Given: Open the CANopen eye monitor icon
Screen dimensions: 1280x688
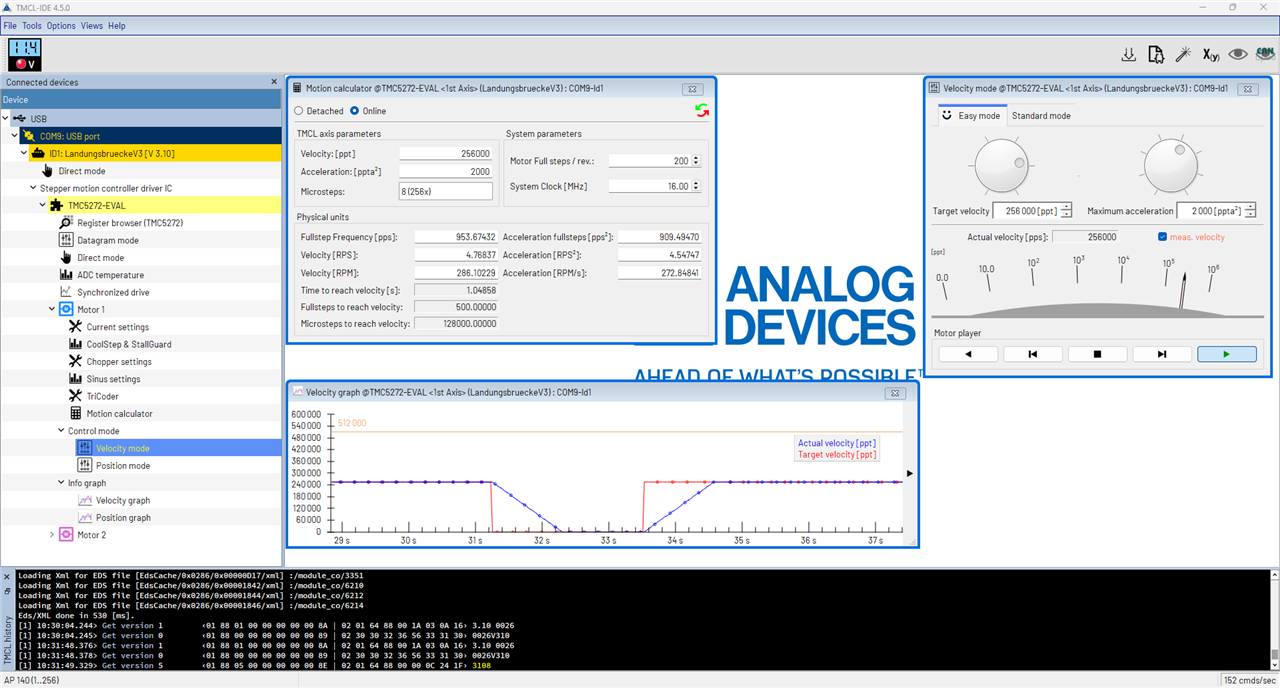Looking at the screenshot, I should [x=1265, y=55].
